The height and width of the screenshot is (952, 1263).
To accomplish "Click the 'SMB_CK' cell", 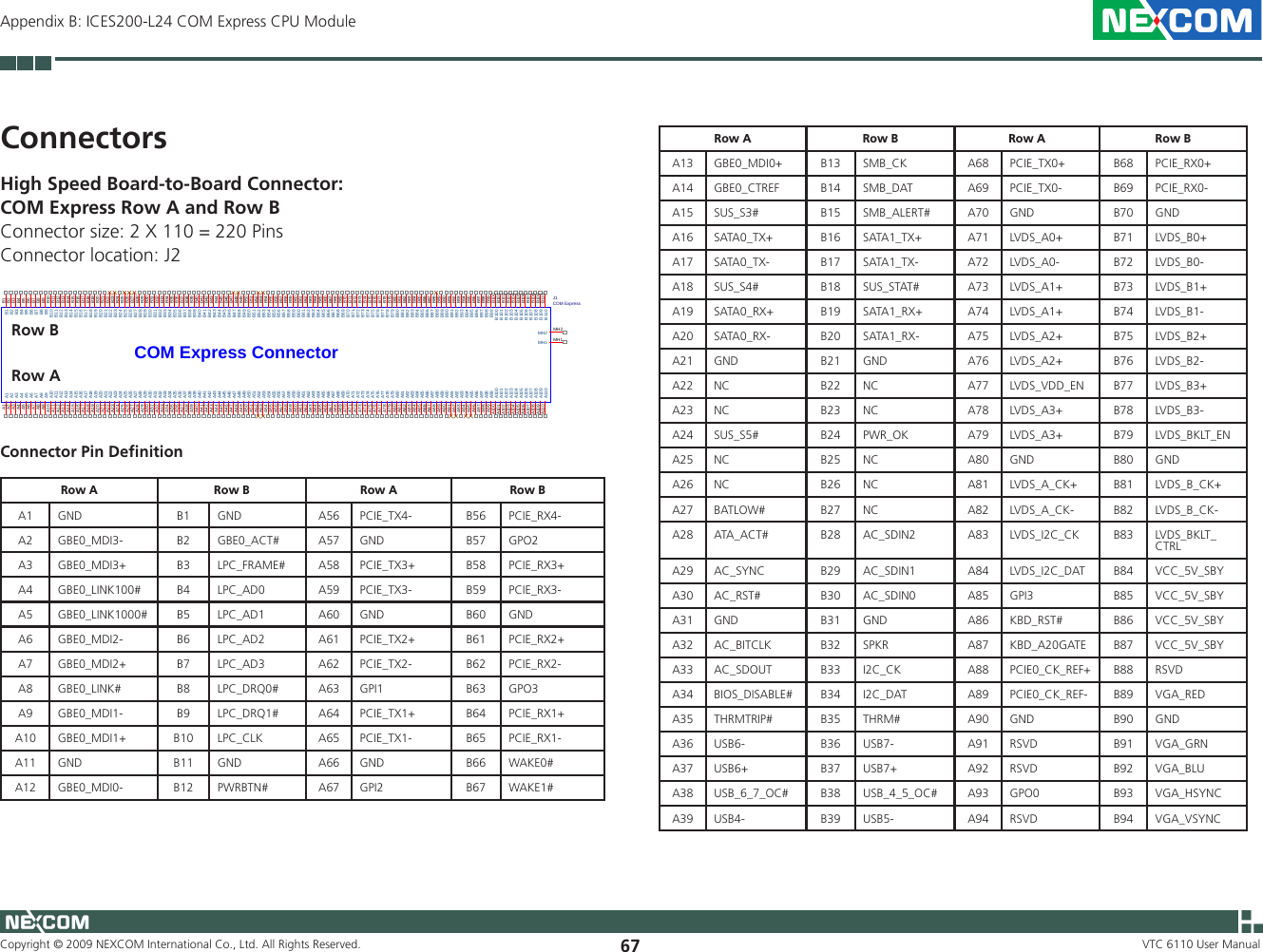I will pos(904,162).
